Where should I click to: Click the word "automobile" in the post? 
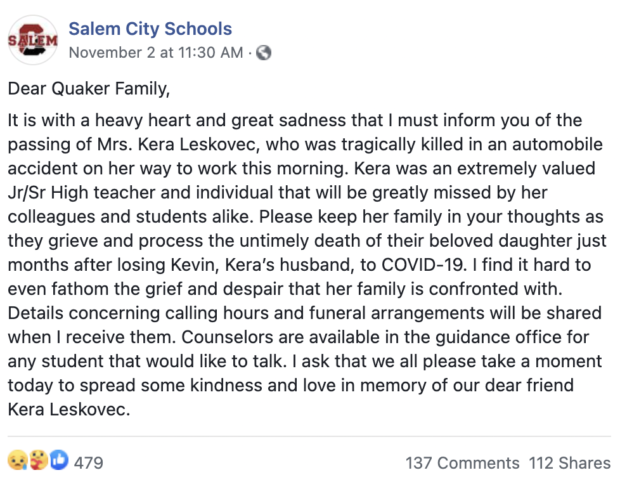(558, 144)
